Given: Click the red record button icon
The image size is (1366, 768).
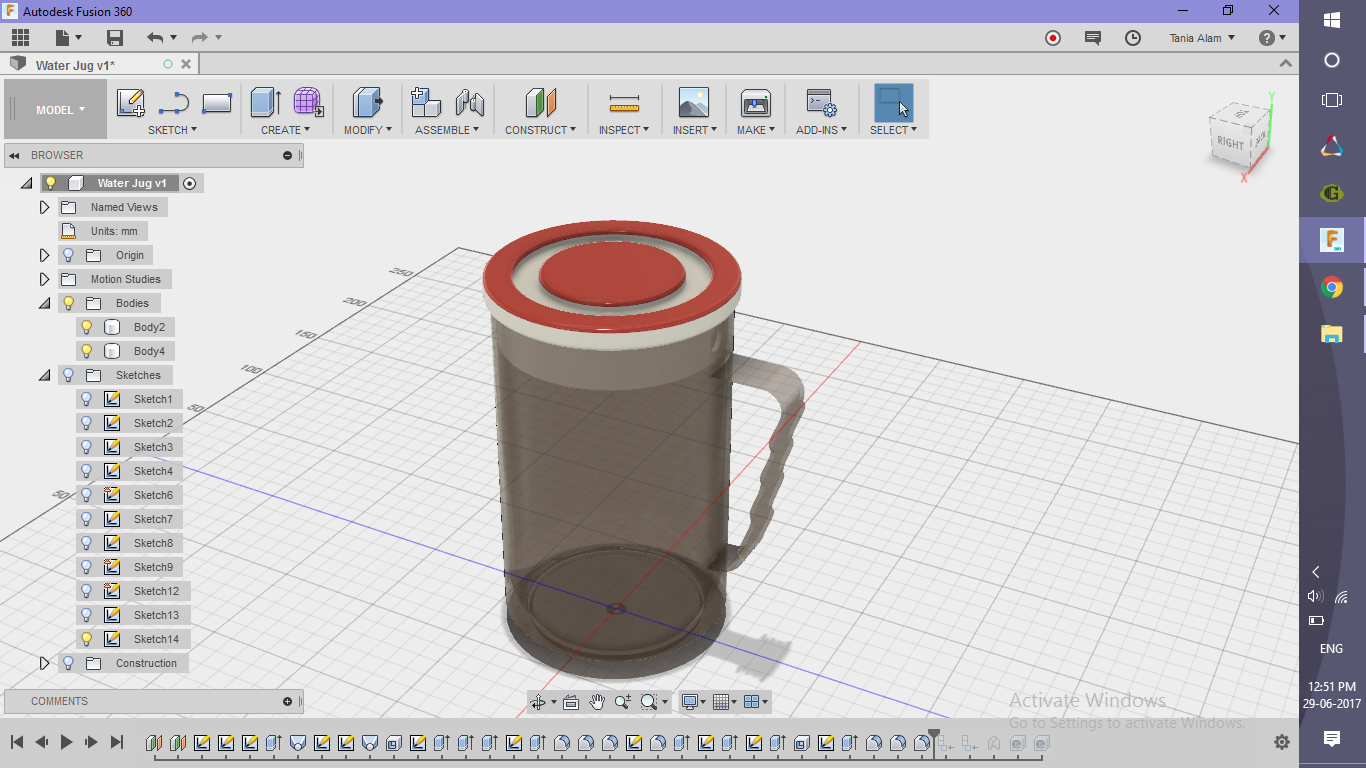Looking at the screenshot, I should [1053, 38].
